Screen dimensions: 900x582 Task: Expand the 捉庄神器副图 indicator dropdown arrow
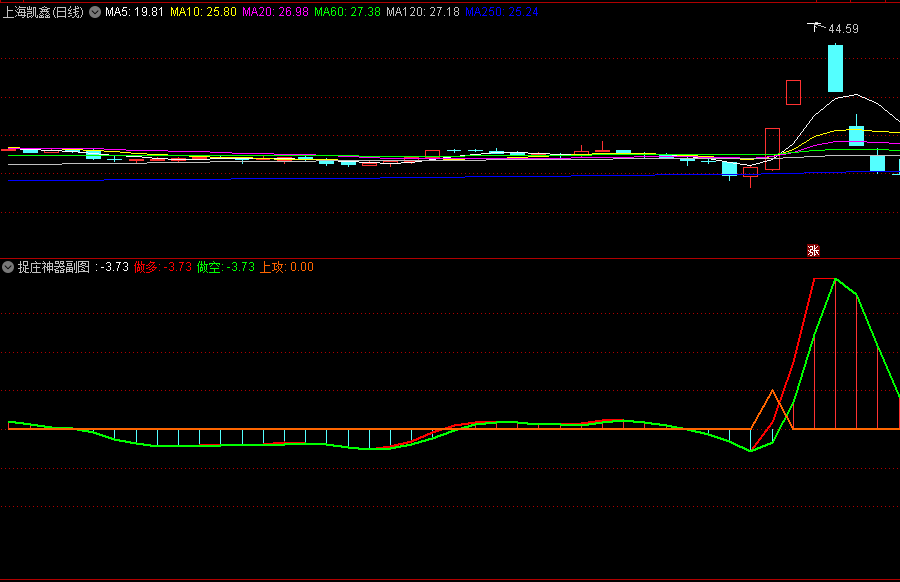click(x=8, y=267)
